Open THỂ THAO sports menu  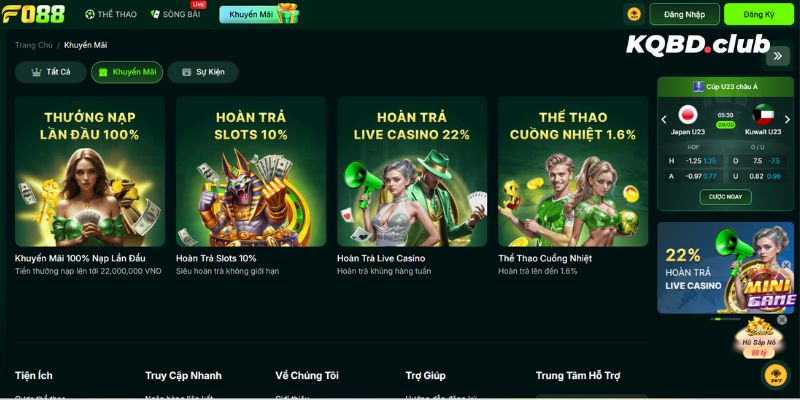(111, 14)
